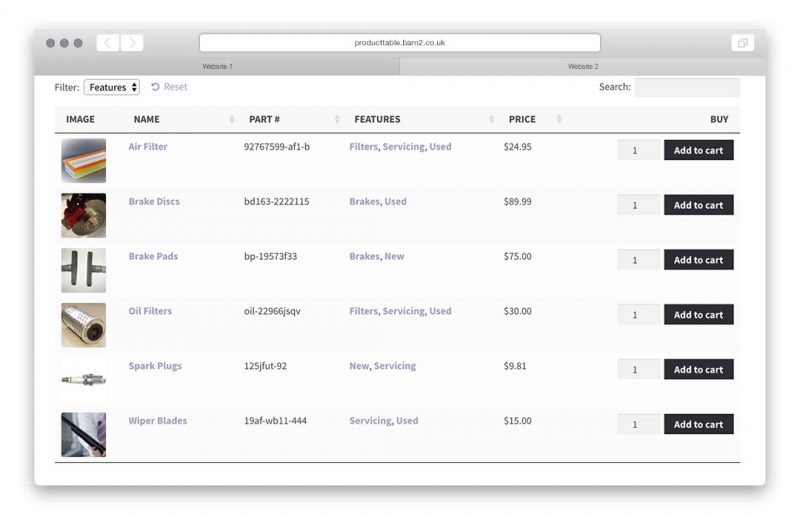The width and height of the screenshot is (800, 514).
Task: Filter by Used tag in Brake Discs row
Action: point(395,202)
